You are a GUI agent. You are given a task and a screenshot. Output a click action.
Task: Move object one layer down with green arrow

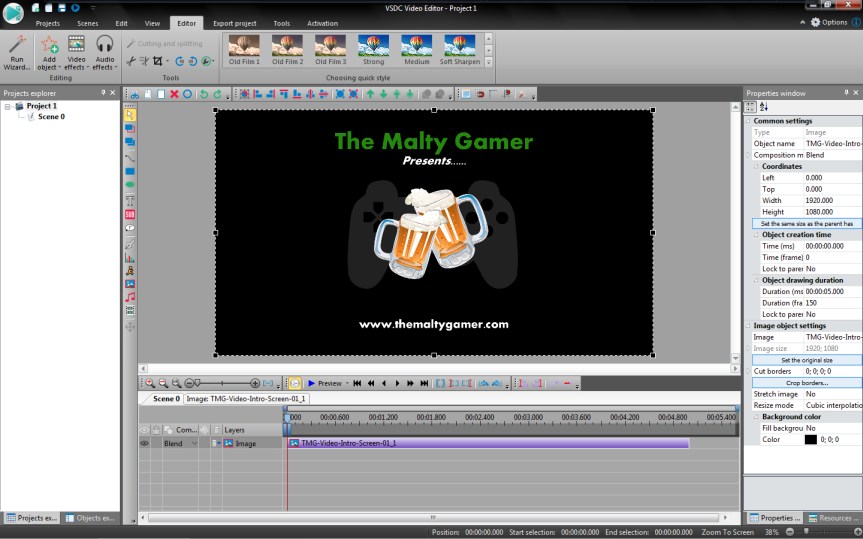click(384, 94)
